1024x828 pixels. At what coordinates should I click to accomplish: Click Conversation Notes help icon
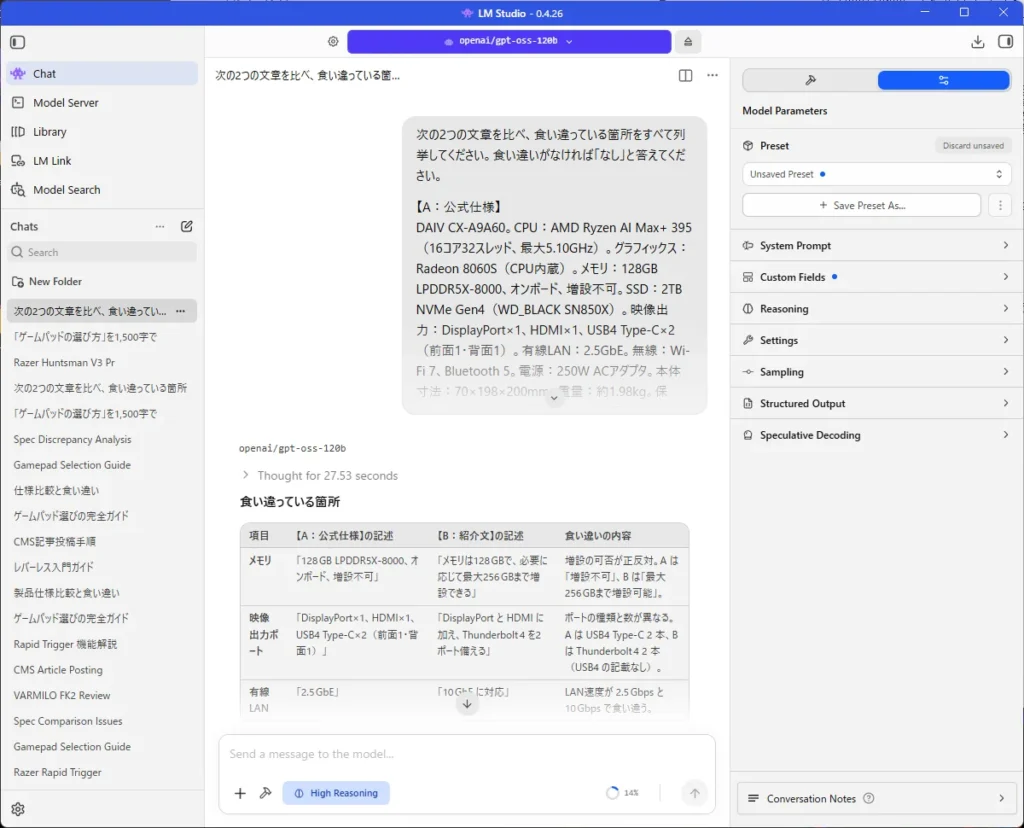pyautogui.click(x=869, y=798)
